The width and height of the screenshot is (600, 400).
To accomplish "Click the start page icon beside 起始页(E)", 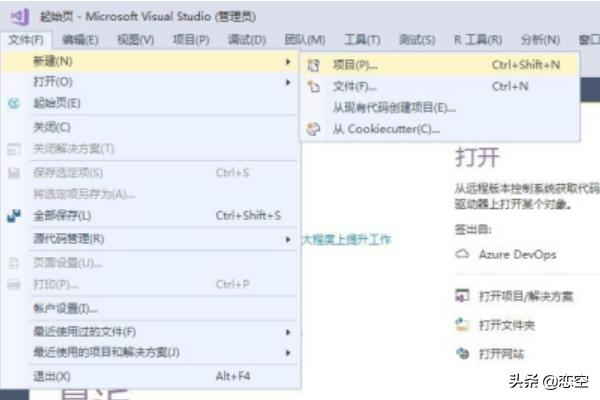I will [14, 103].
